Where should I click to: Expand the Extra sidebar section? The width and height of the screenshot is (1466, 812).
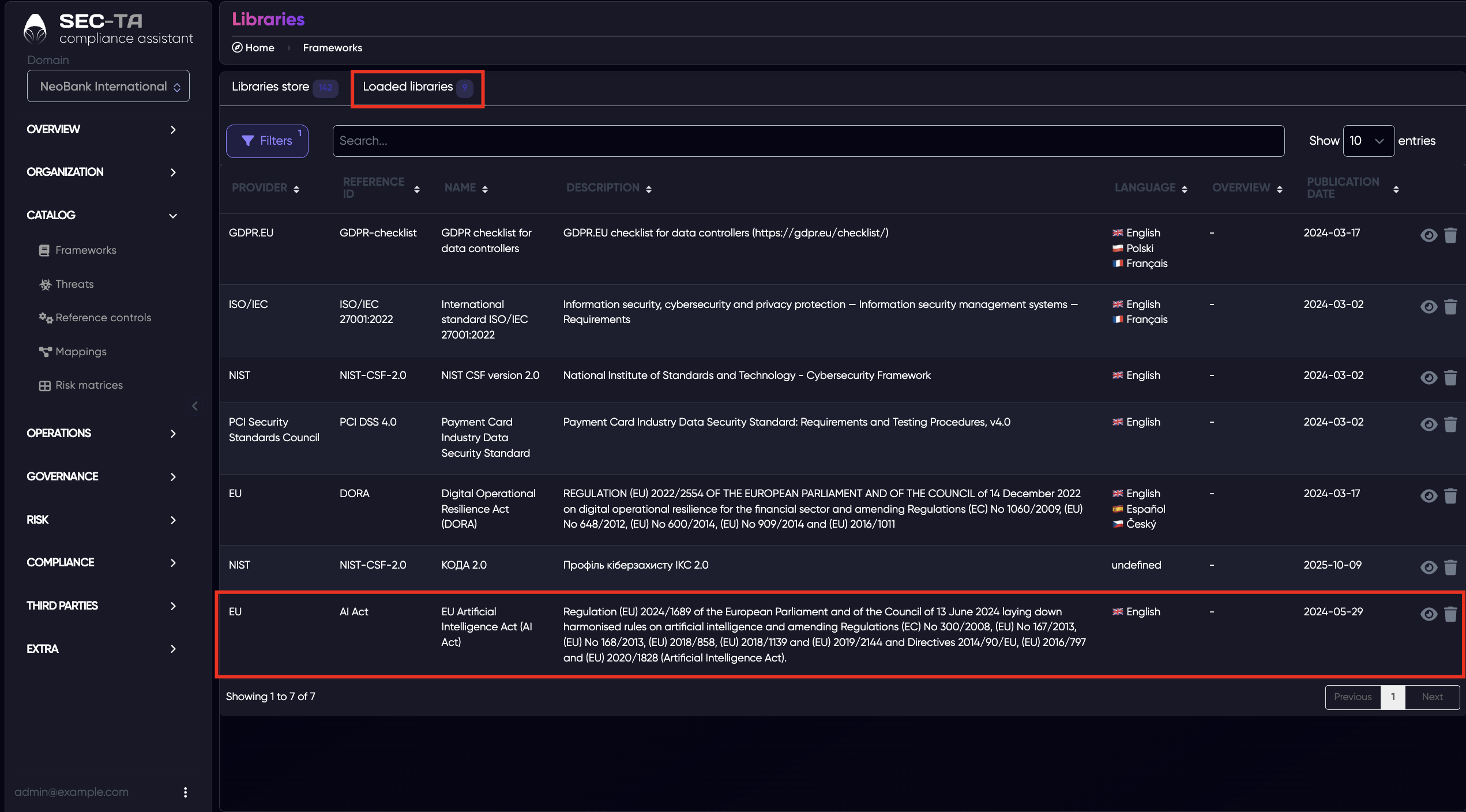pyautogui.click(x=102, y=649)
